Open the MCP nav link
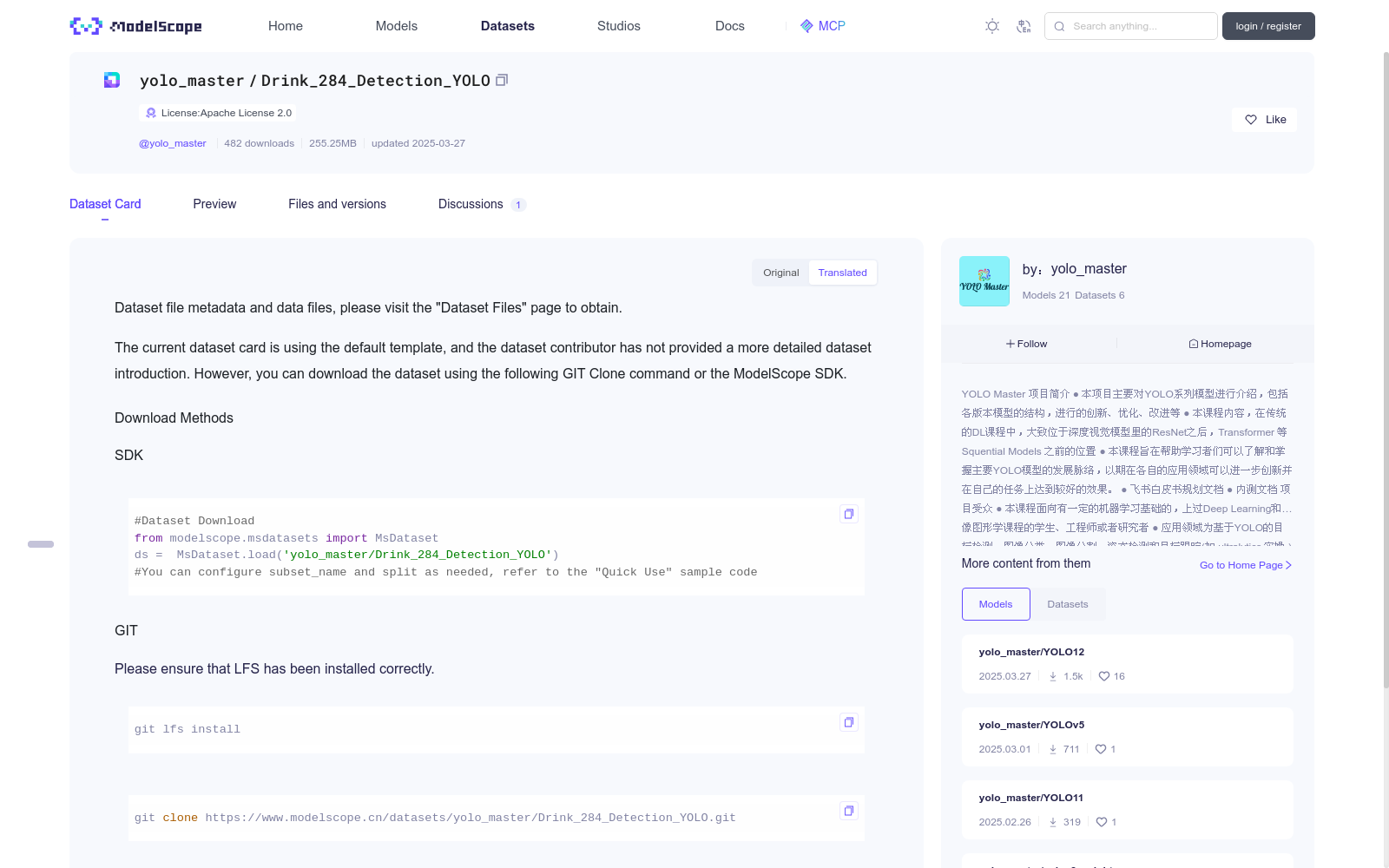Viewport: 1389px width, 868px height. (823, 26)
